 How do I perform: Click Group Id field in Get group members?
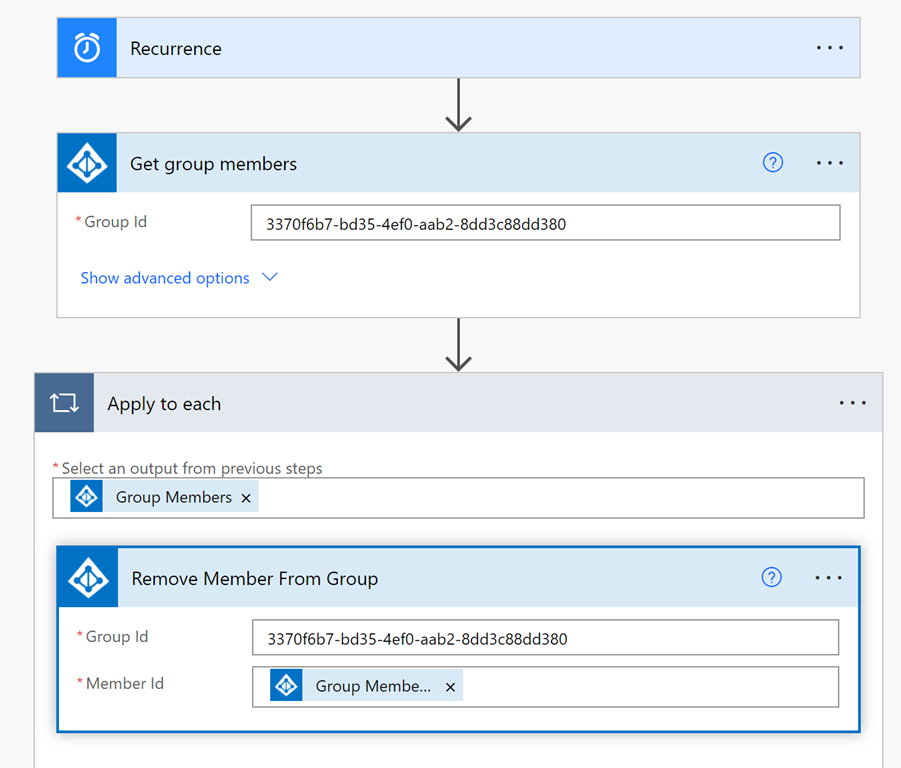tap(545, 224)
